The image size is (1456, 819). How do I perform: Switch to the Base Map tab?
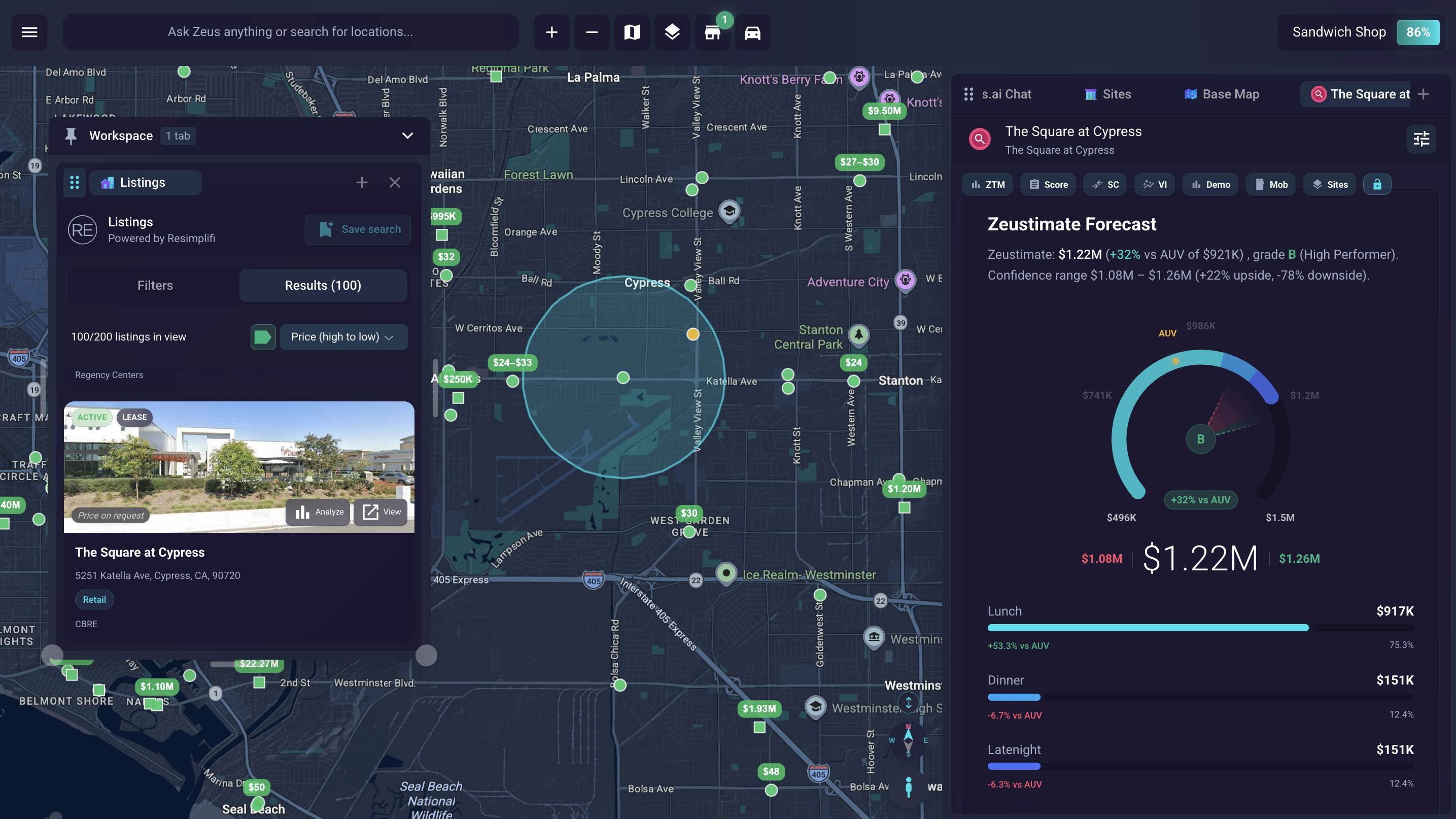click(1222, 94)
